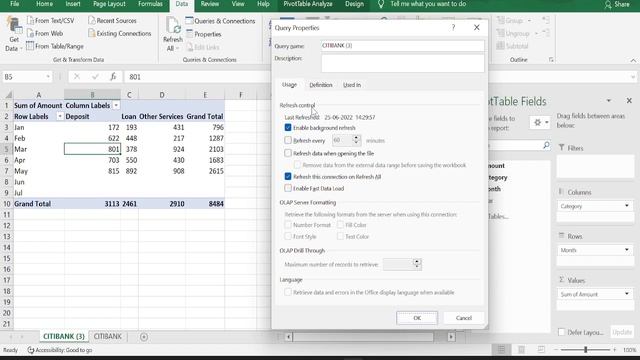Viewport: 640px width, 360px height.
Task: Click the Query name input field
Action: [402, 46]
